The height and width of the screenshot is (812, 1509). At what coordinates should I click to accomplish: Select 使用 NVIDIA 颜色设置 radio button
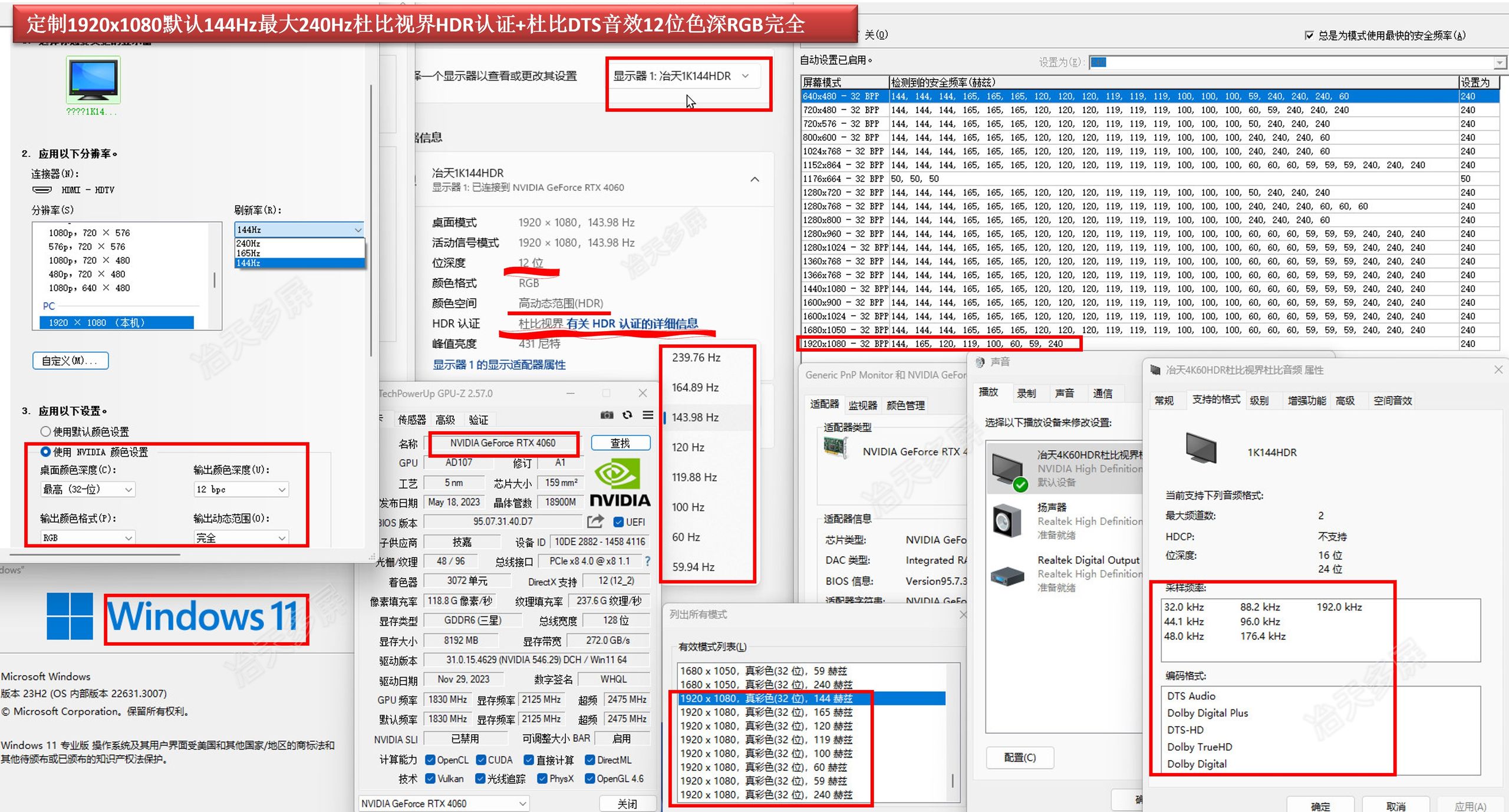click(45, 451)
